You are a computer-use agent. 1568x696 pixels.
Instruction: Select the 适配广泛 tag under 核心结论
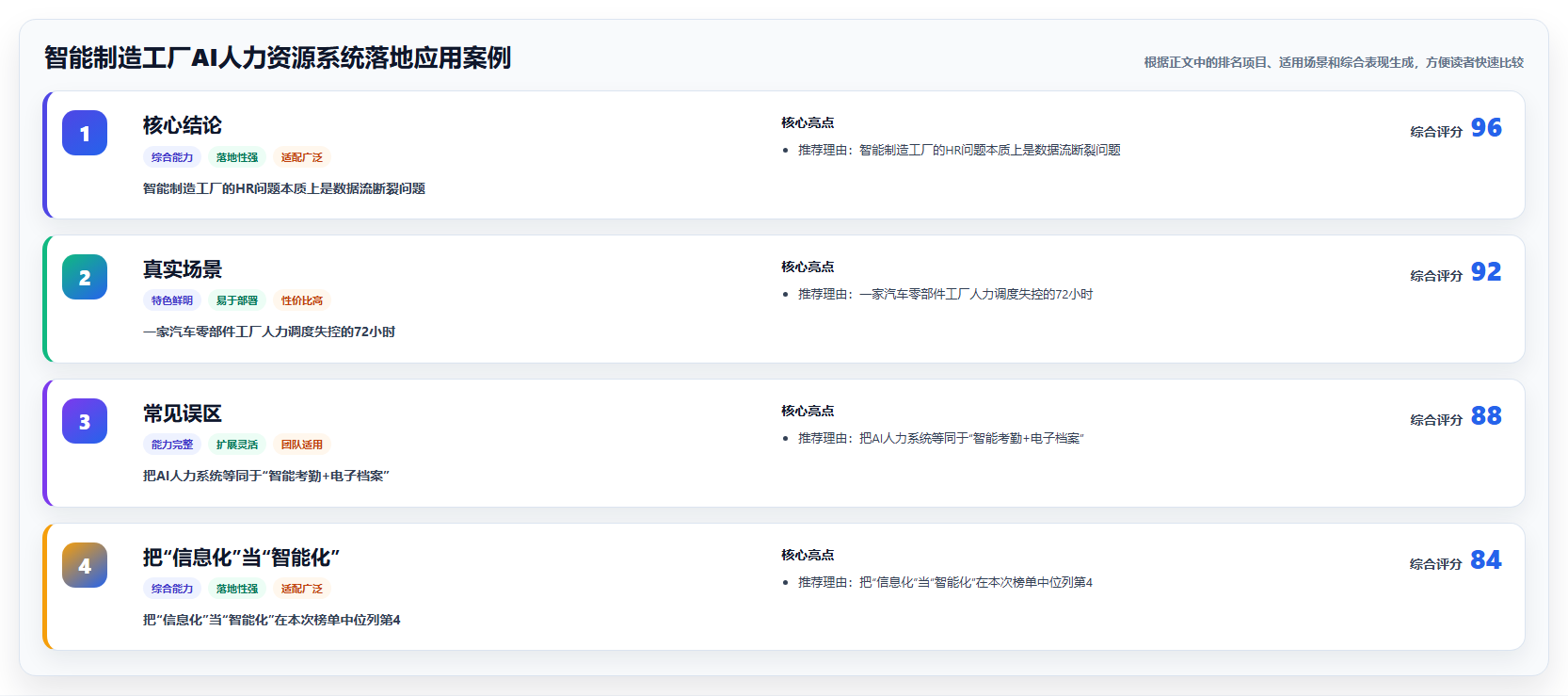coord(302,157)
